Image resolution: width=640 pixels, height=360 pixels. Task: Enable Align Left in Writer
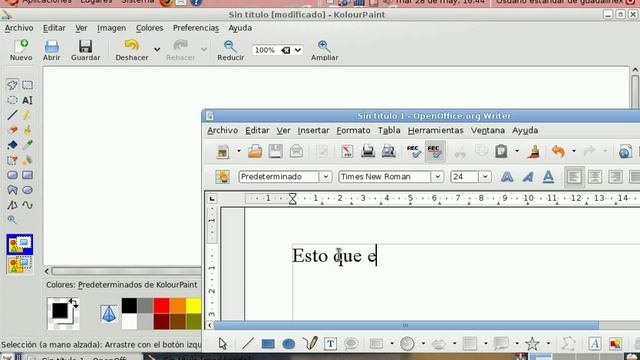click(574, 177)
